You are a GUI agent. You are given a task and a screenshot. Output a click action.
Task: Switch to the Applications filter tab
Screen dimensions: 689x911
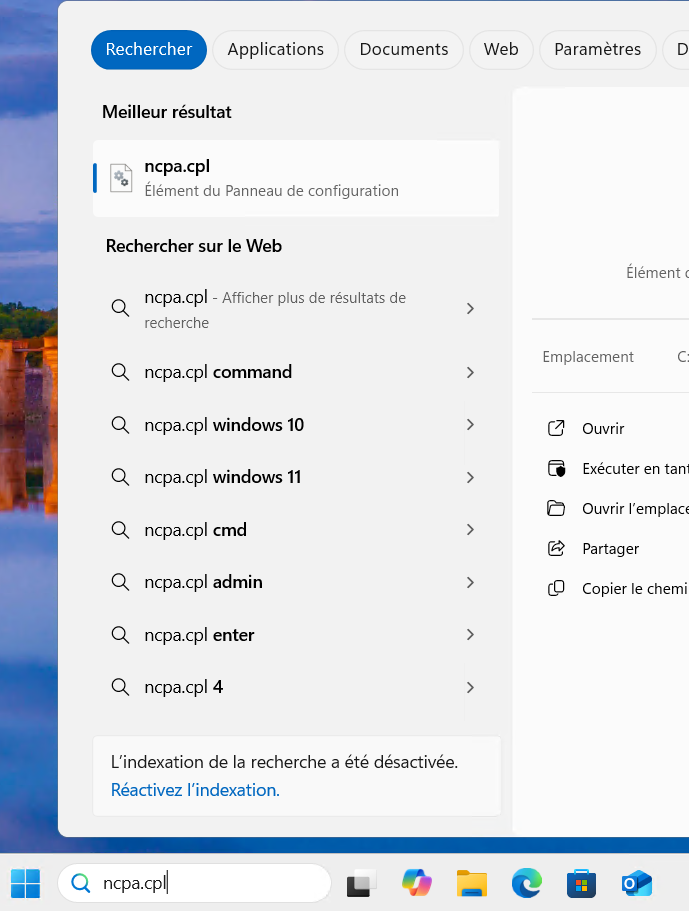click(x=275, y=49)
